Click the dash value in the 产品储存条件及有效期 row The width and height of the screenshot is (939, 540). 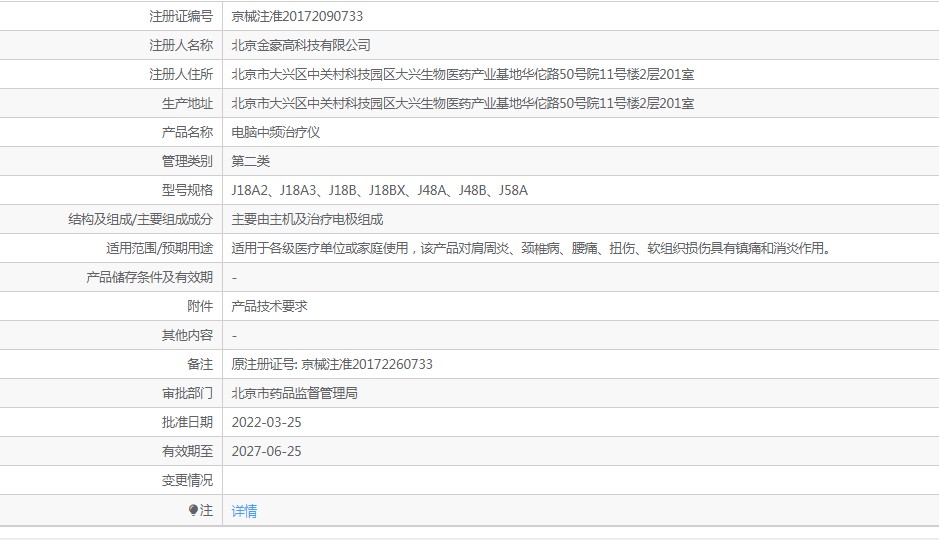[234, 278]
